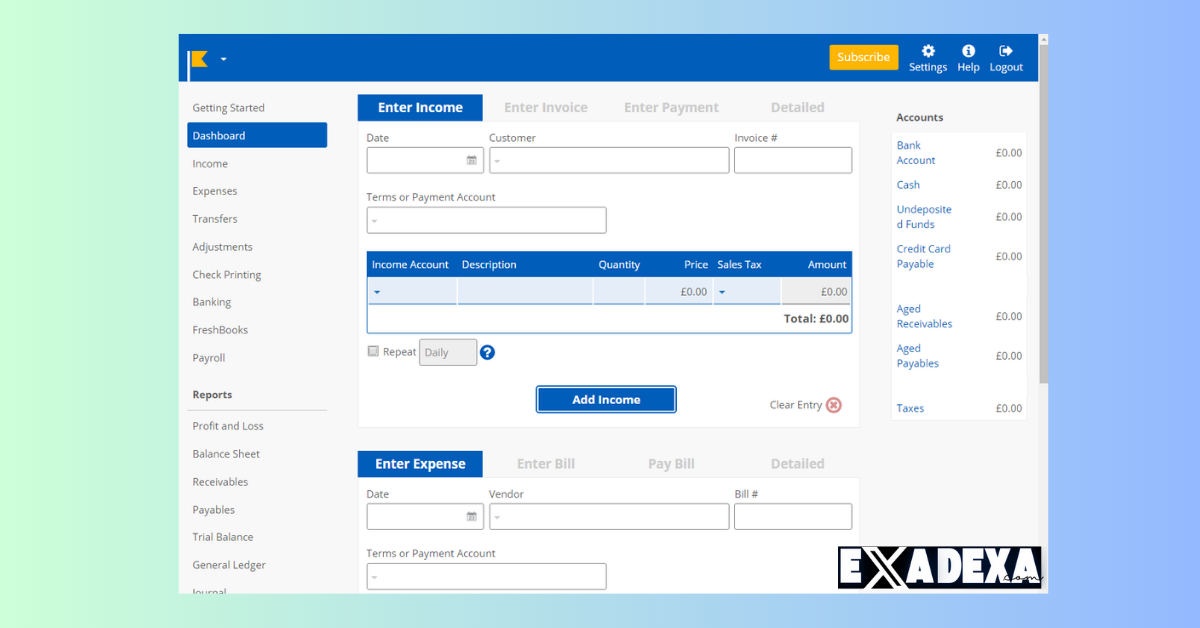Open the Terms or Payment Account dropdown
The width and height of the screenshot is (1200, 628).
tap(376, 220)
